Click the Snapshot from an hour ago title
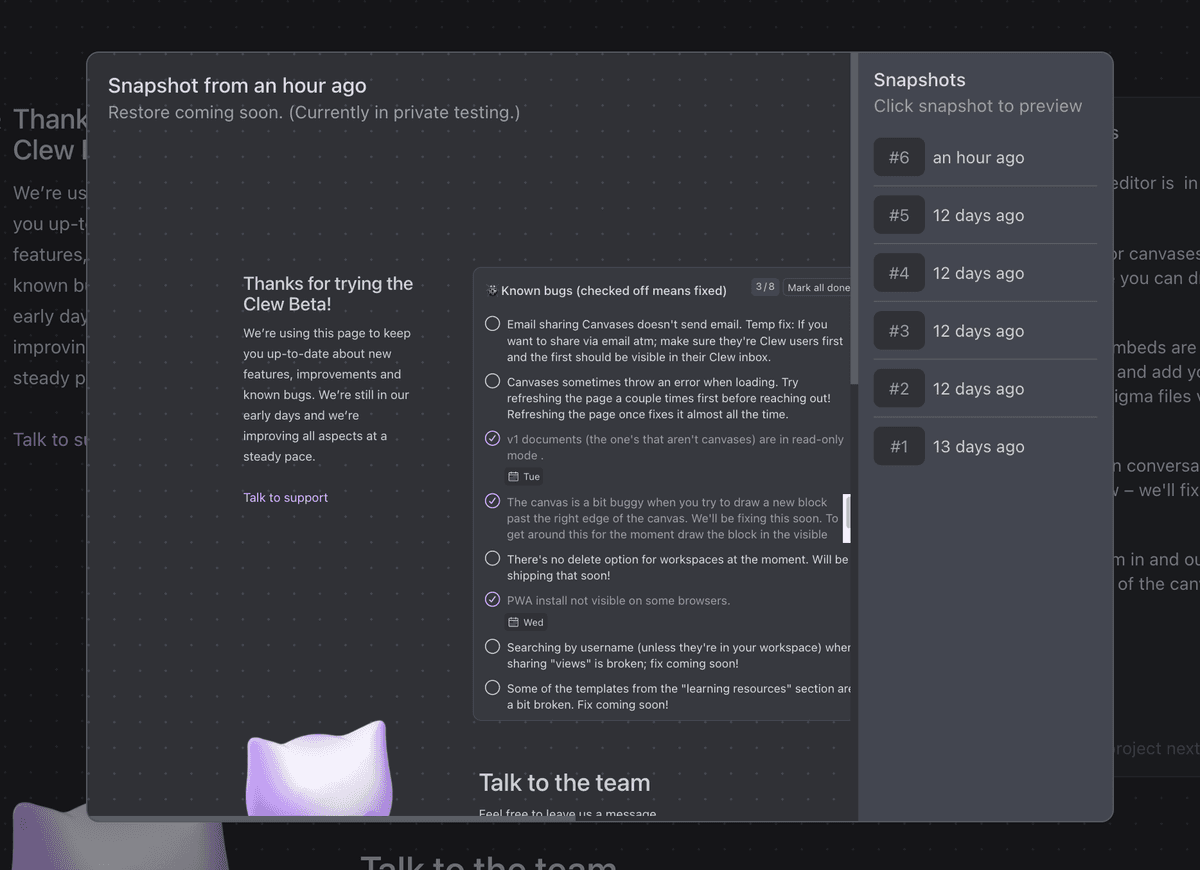 (237, 86)
